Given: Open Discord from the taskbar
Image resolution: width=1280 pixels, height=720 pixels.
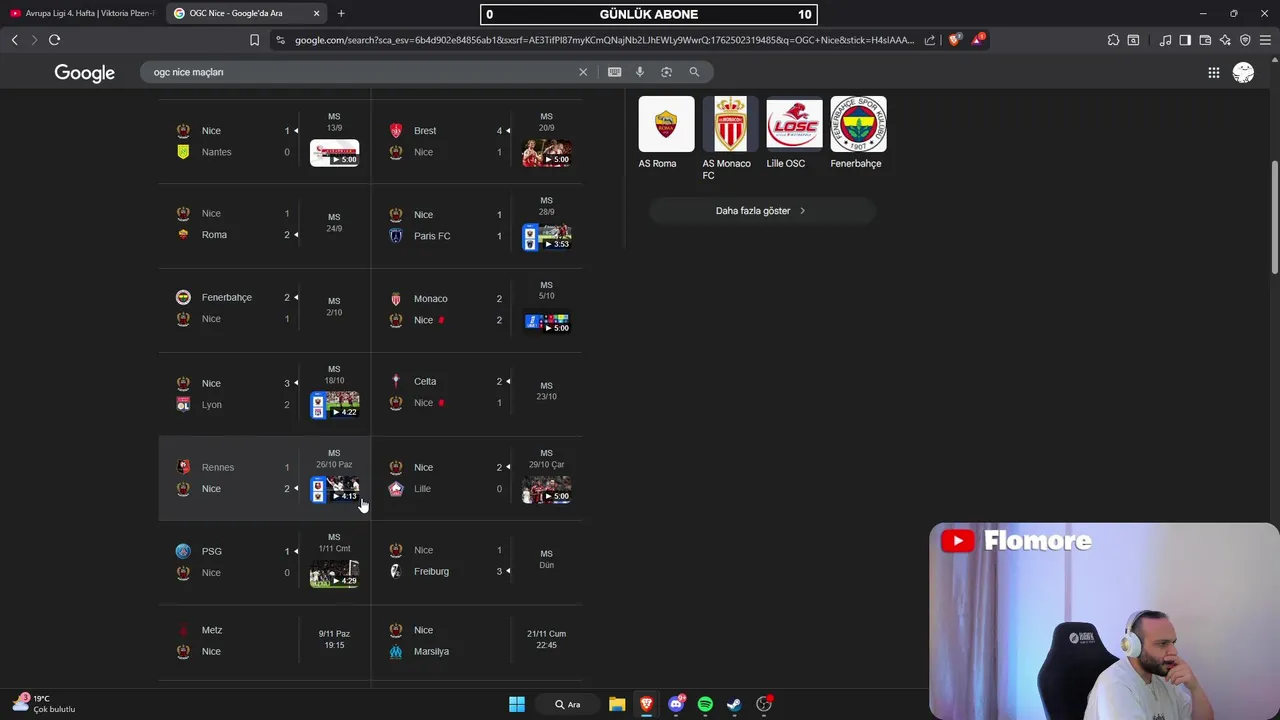Looking at the screenshot, I should pyautogui.click(x=676, y=704).
